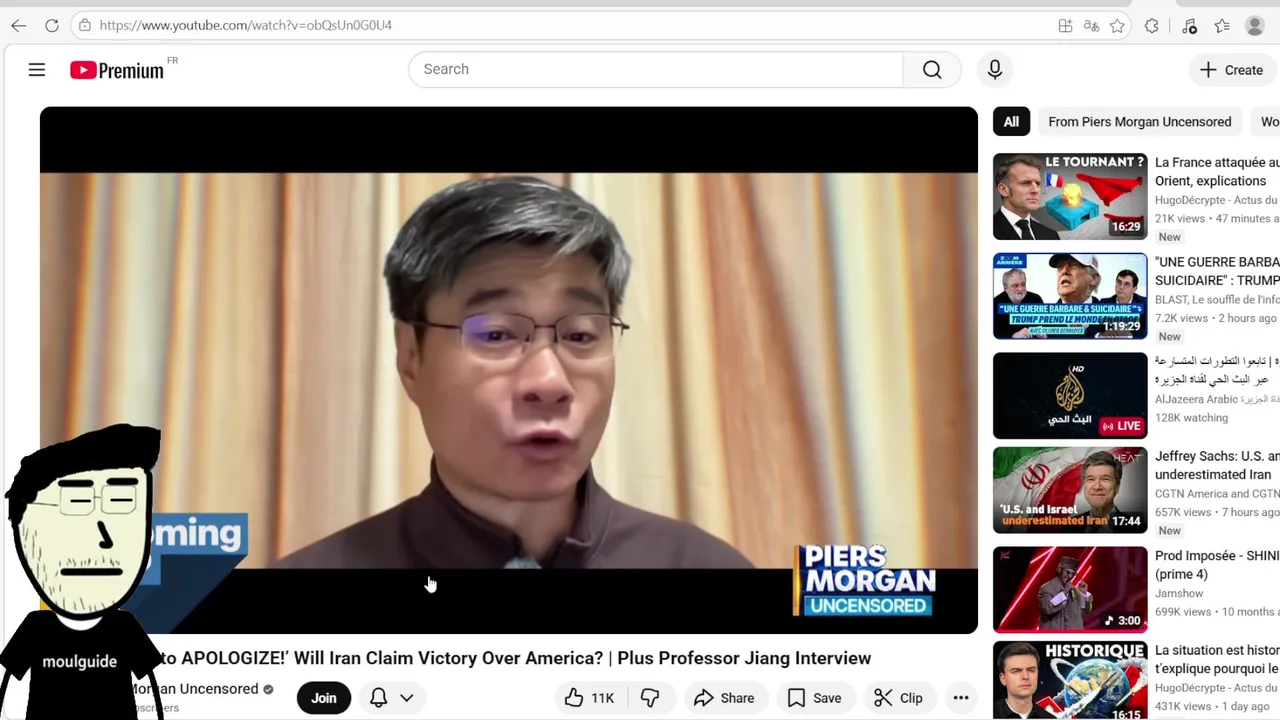Viewport: 1280px width, 720px height.
Task: Click the BLAST, Le souffle de l'info channel name
Action: pos(1217,299)
